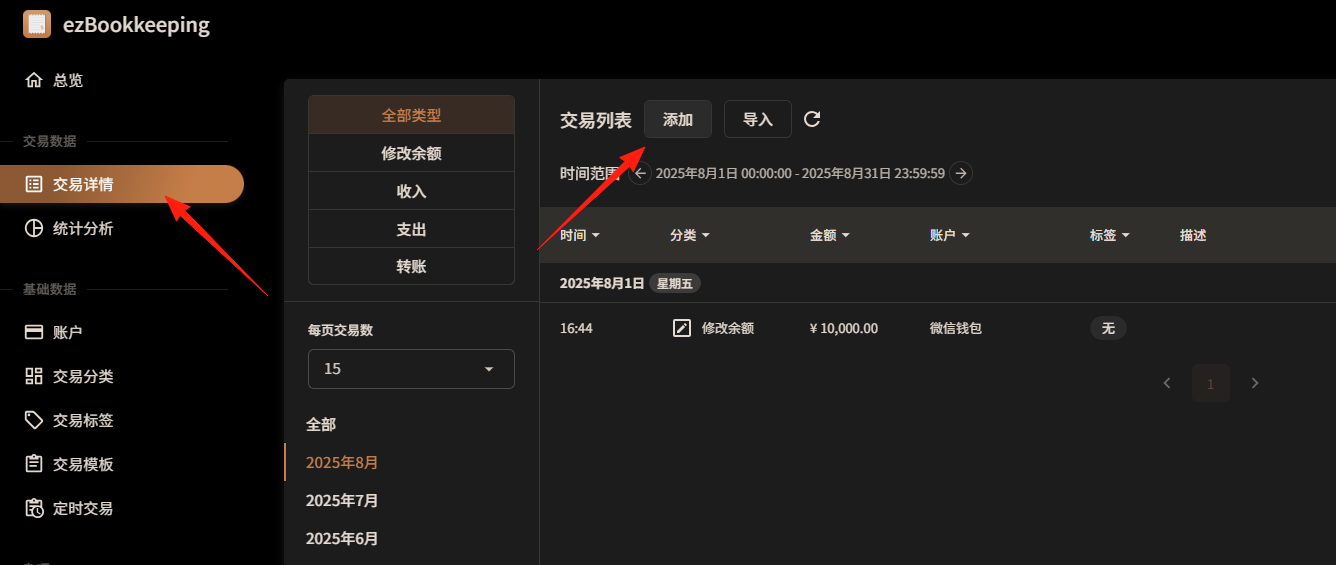The image size is (1336, 565).
Task: Select 2025年6月 in the month list
Action: click(x=342, y=538)
